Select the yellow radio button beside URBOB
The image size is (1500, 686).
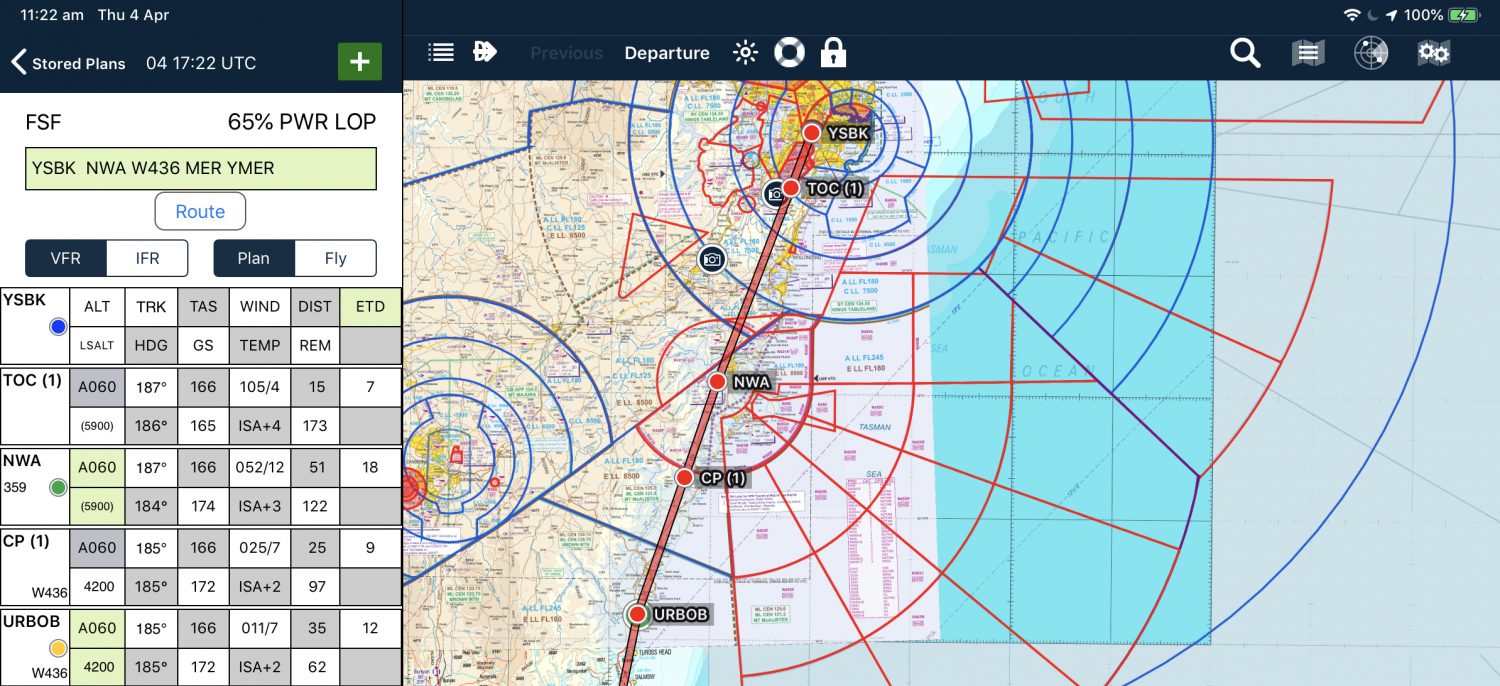pos(57,647)
